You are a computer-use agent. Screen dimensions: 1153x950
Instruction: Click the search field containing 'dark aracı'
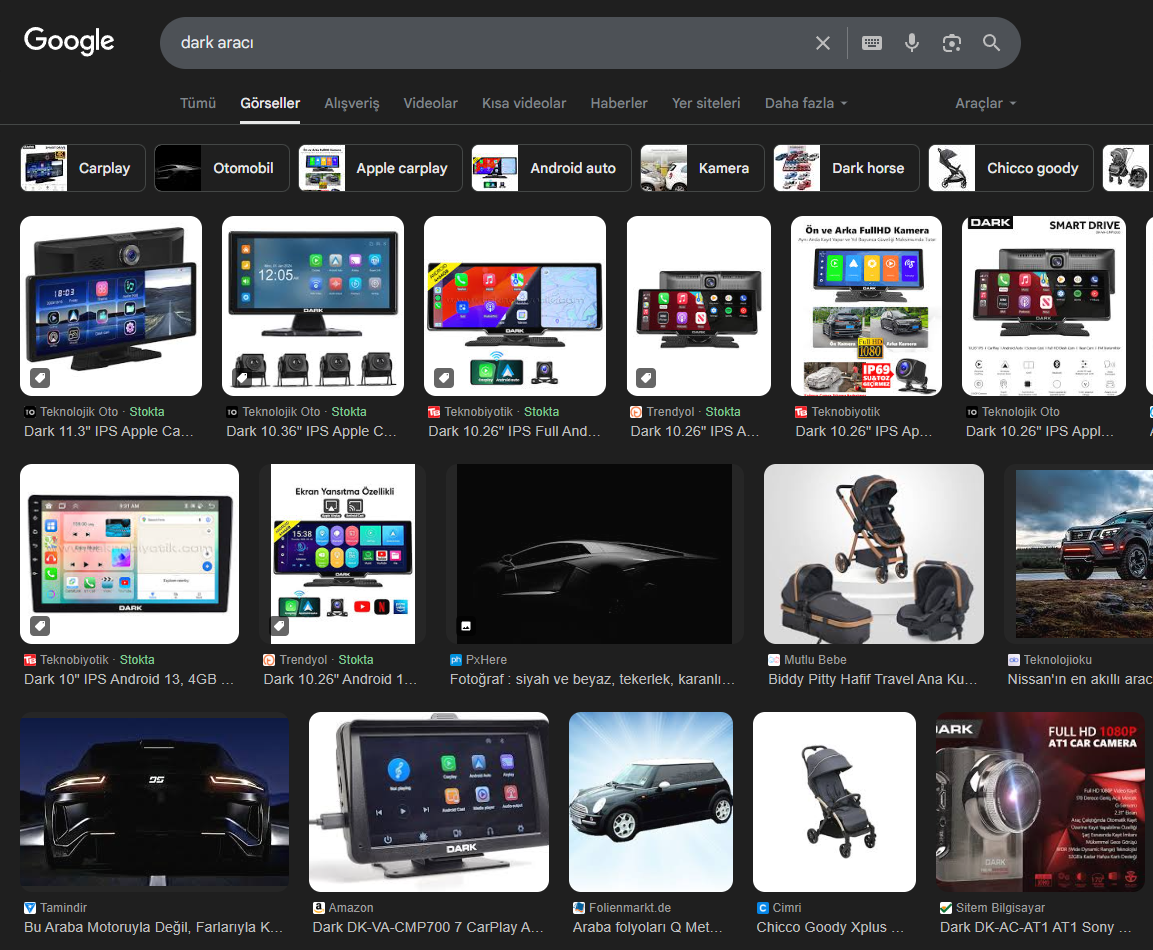[x=485, y=43]
